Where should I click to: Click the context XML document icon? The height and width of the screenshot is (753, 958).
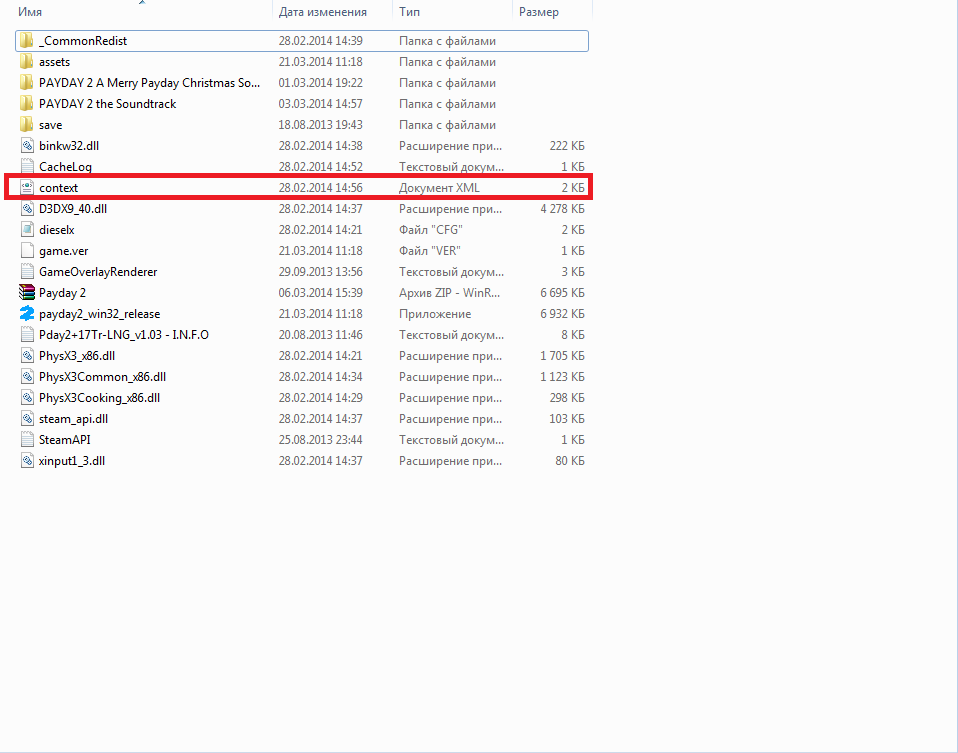tap(27, 188)
